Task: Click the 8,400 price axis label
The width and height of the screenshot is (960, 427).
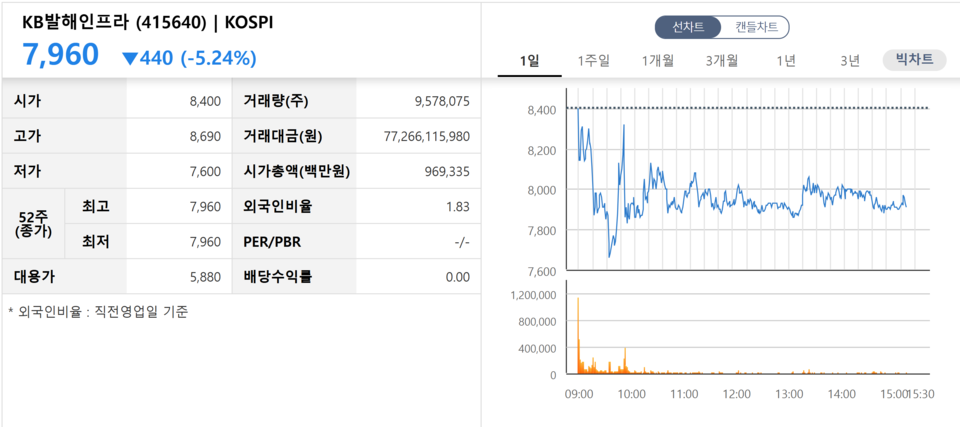Action: tap(541, 110)
